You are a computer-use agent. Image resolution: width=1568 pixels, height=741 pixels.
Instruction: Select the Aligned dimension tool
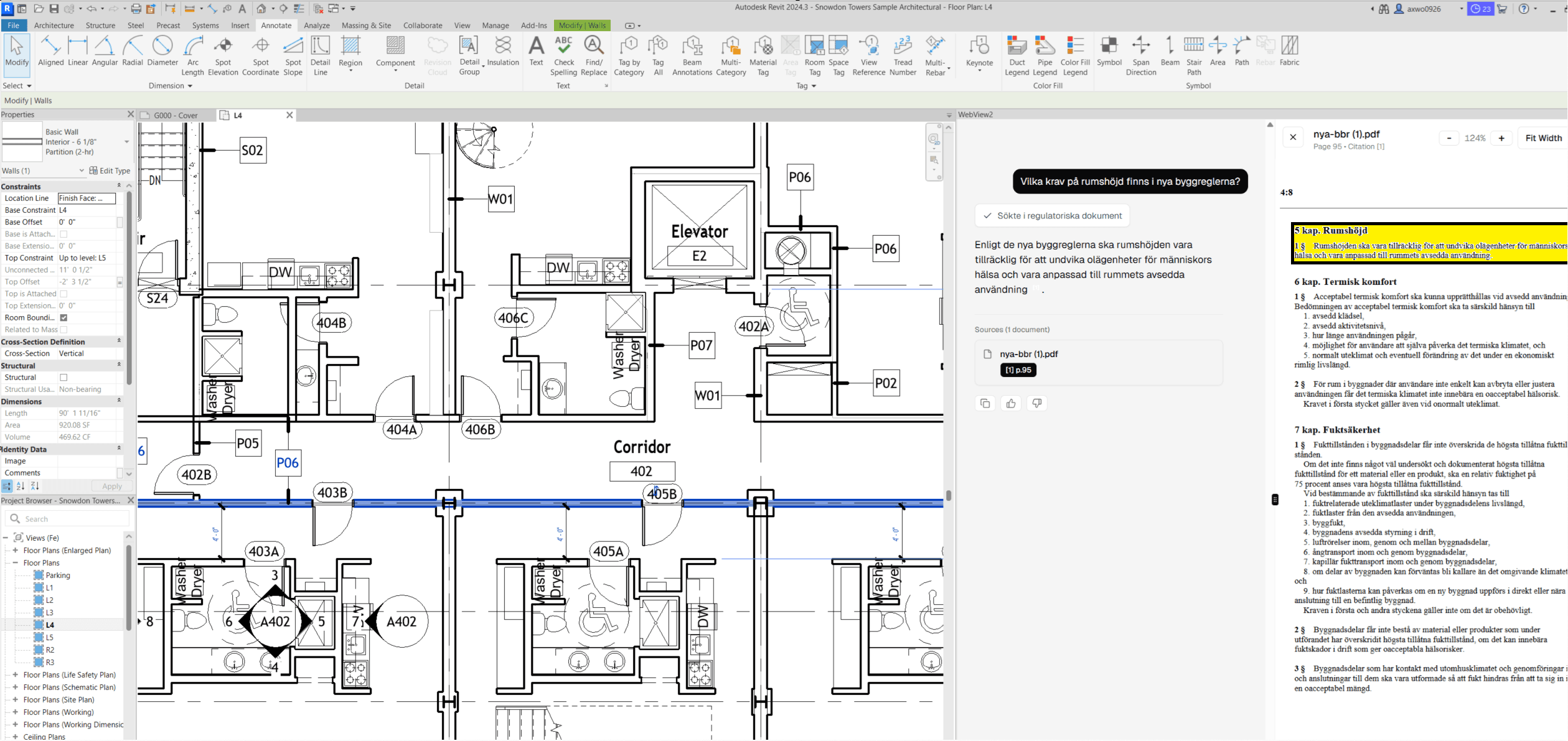[x=50, y=51]
